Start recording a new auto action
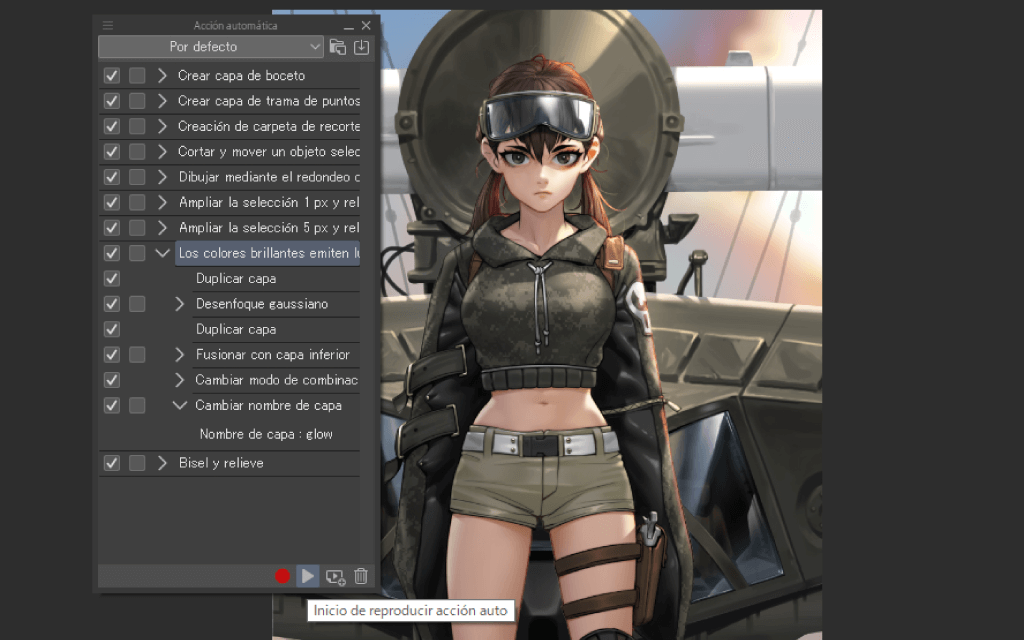 (283, 576)
